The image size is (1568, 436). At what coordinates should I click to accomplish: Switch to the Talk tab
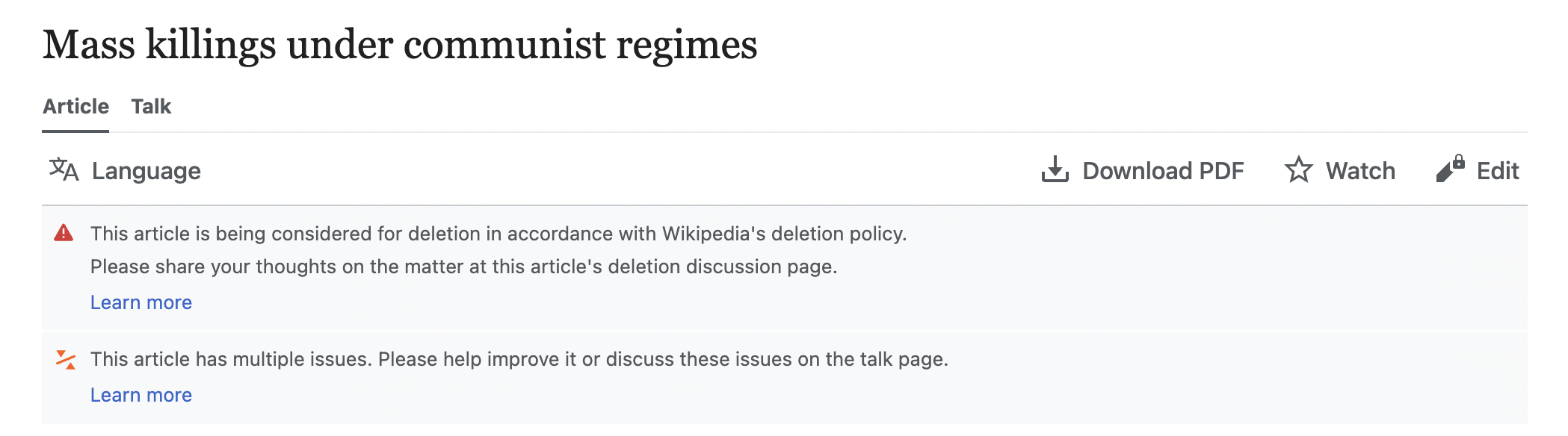[151, 107]
